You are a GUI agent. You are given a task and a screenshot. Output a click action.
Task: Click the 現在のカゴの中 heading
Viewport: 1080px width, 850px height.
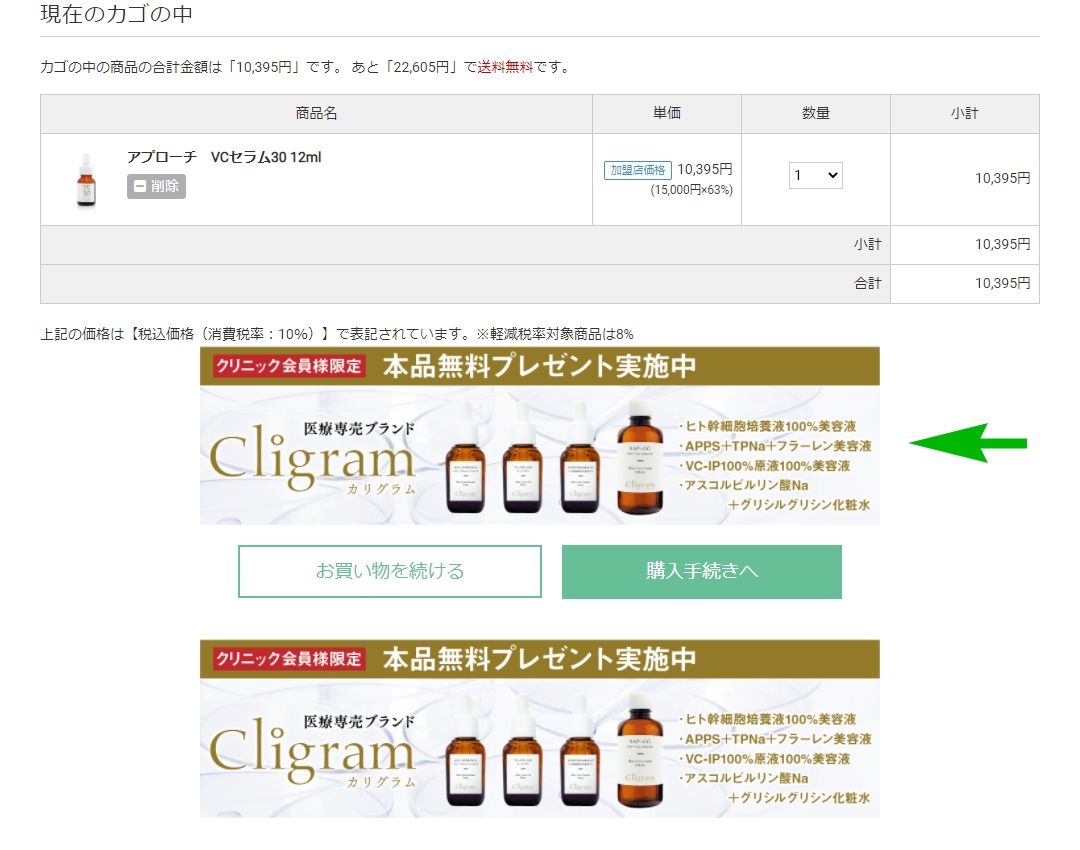[x=116, y=14]
